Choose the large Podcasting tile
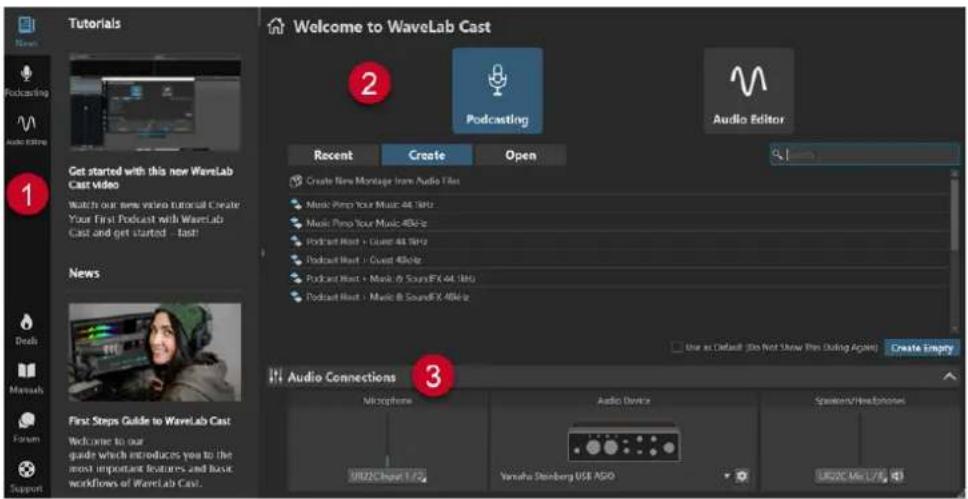The width and height of the screenshot is (968, 499). [498, 91]
